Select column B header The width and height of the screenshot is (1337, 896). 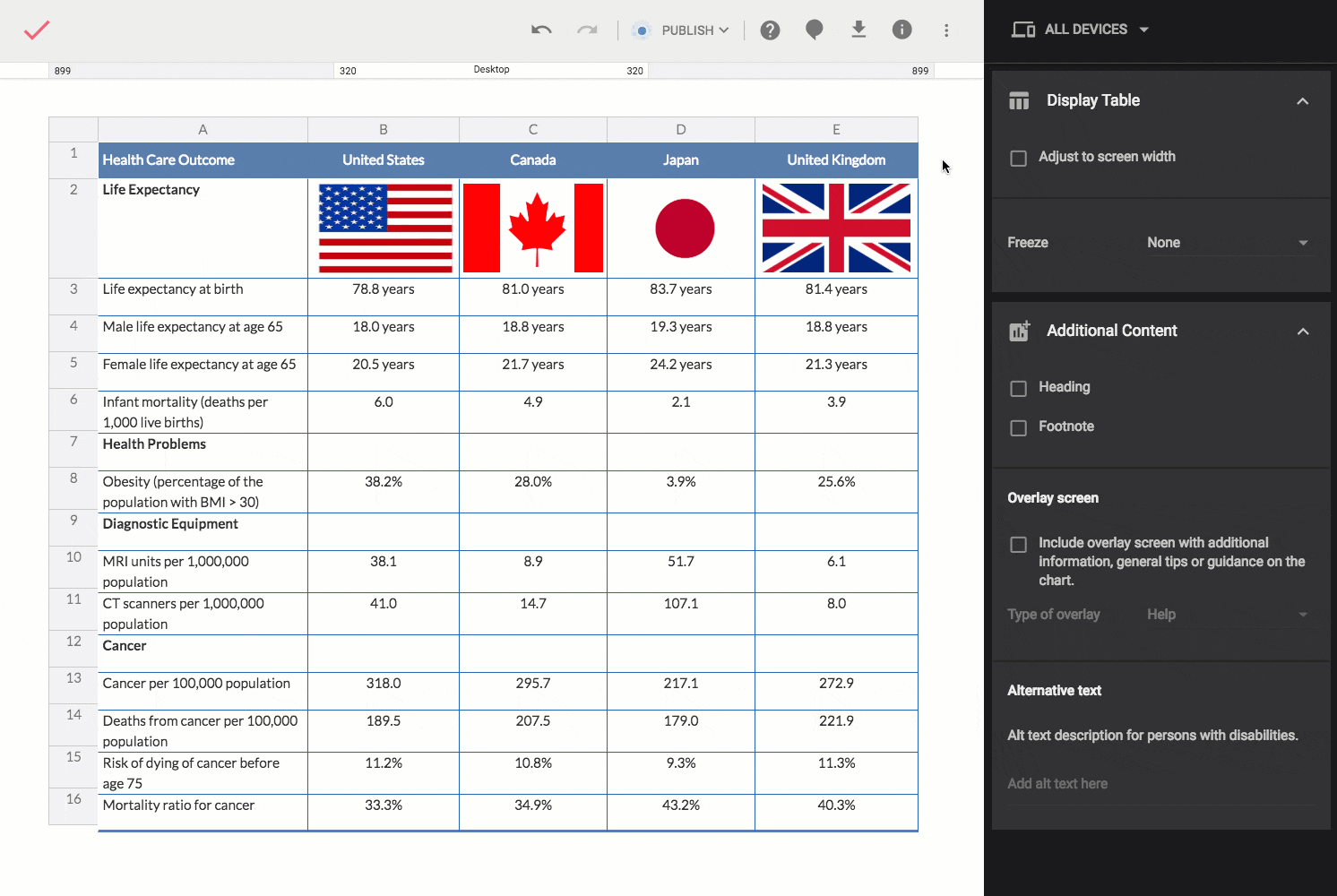pyautogui.click(x=384, y=130)
